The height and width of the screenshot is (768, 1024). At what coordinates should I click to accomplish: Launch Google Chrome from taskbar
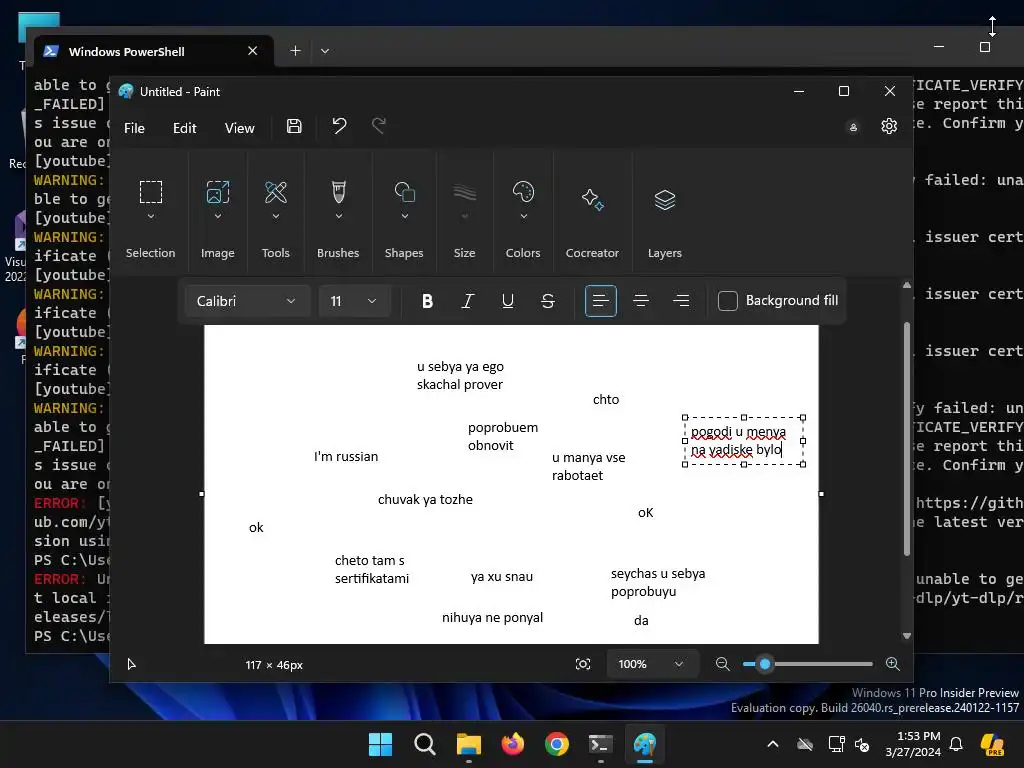click(x=557, y=744)
